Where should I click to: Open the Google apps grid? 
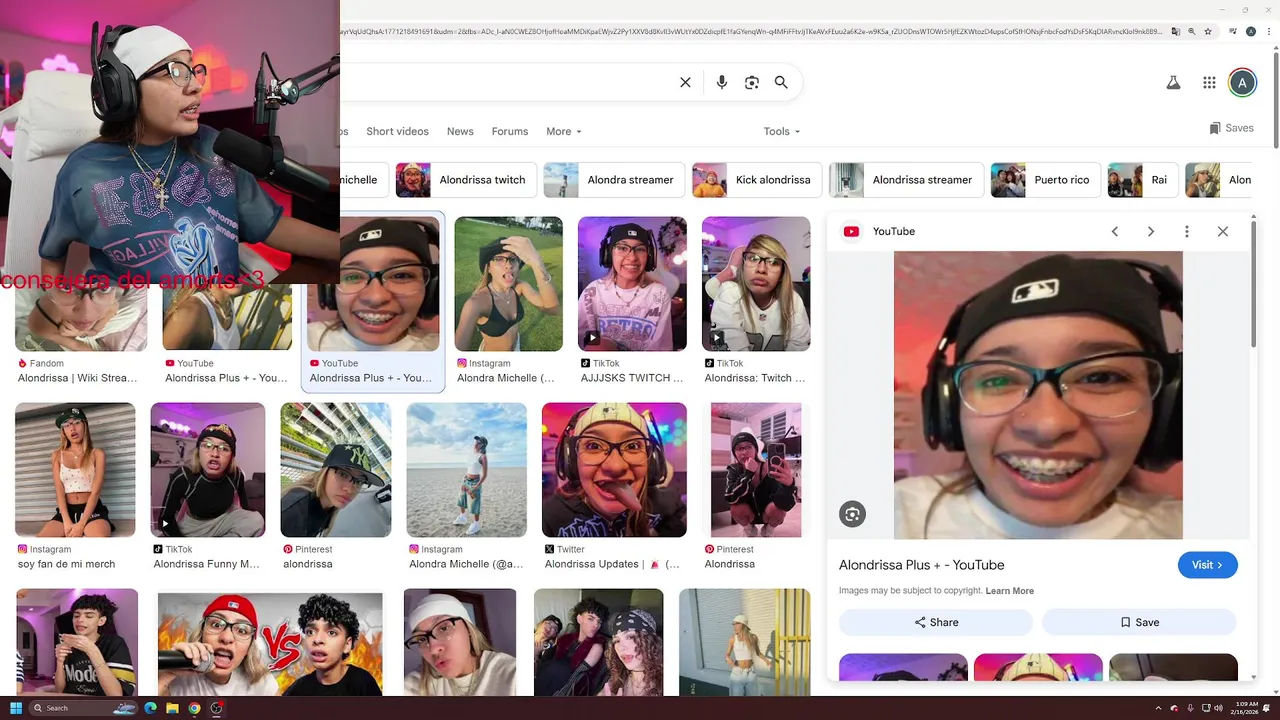tap(1209, 83)
